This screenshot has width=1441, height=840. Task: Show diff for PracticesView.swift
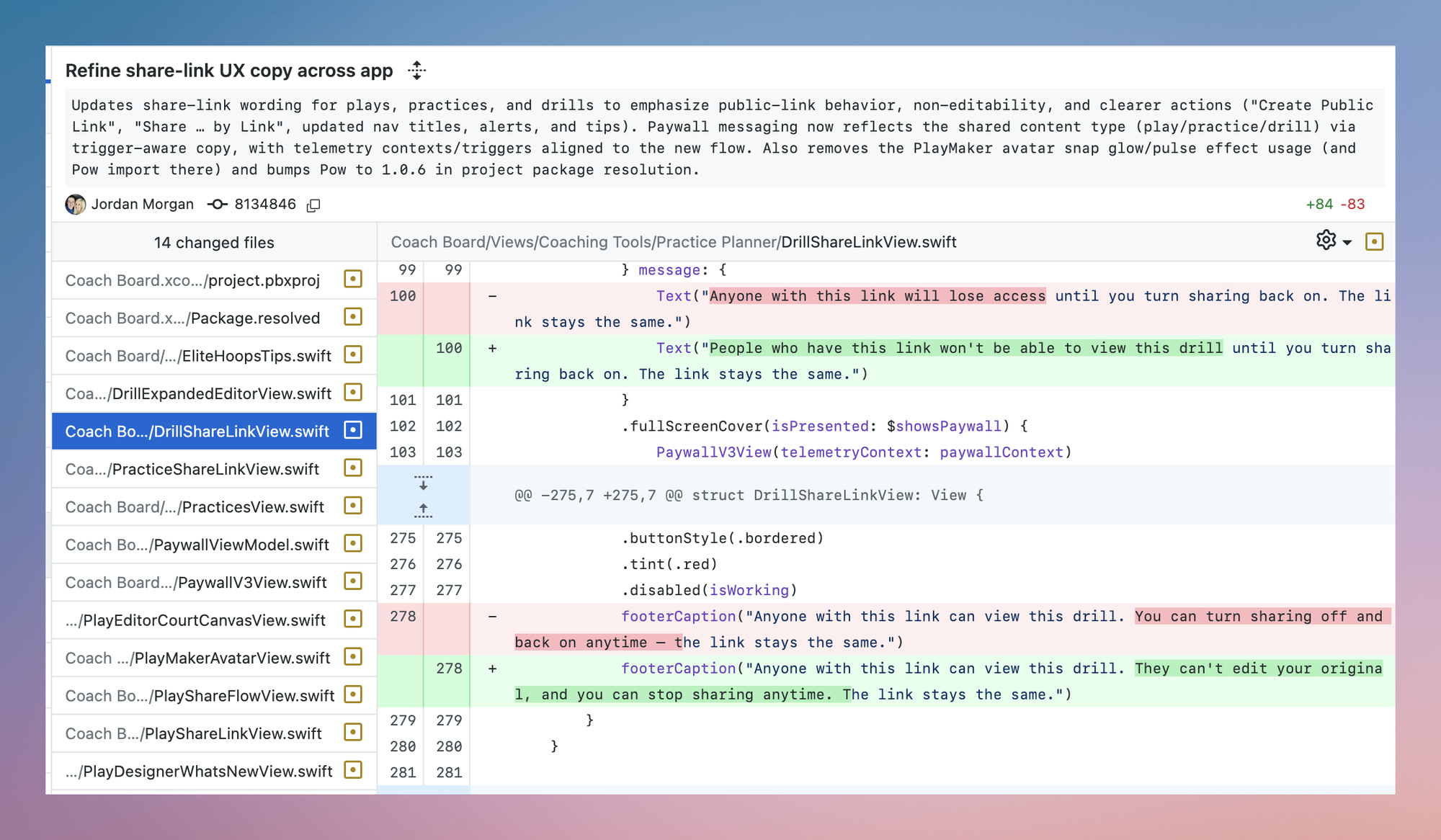point(214,506)
